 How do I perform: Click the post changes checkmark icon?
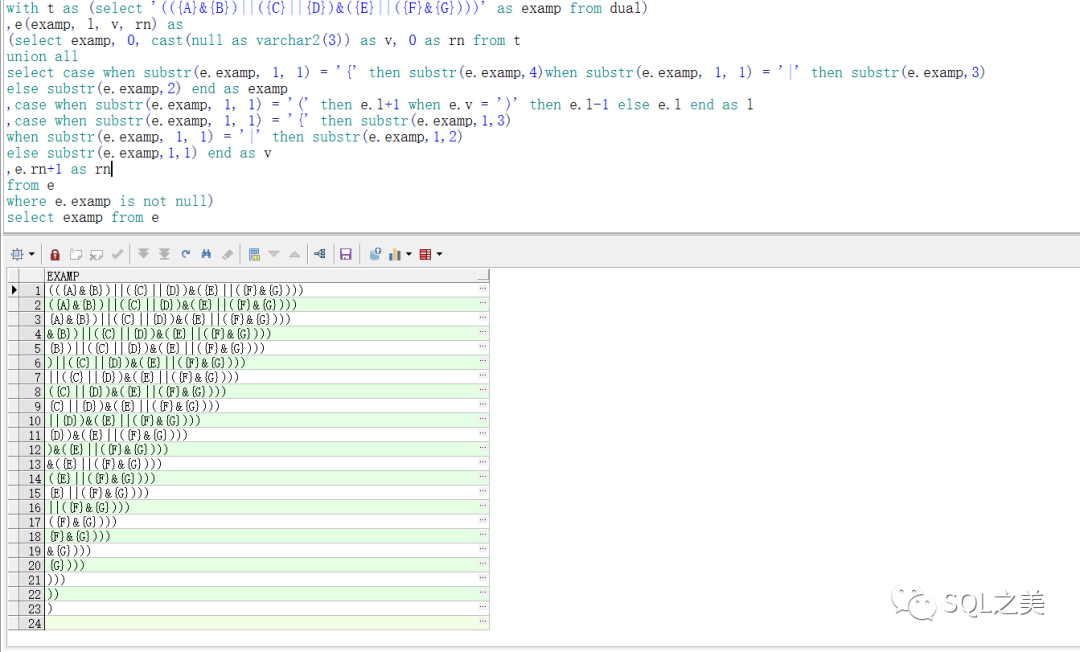pos(117,254)
